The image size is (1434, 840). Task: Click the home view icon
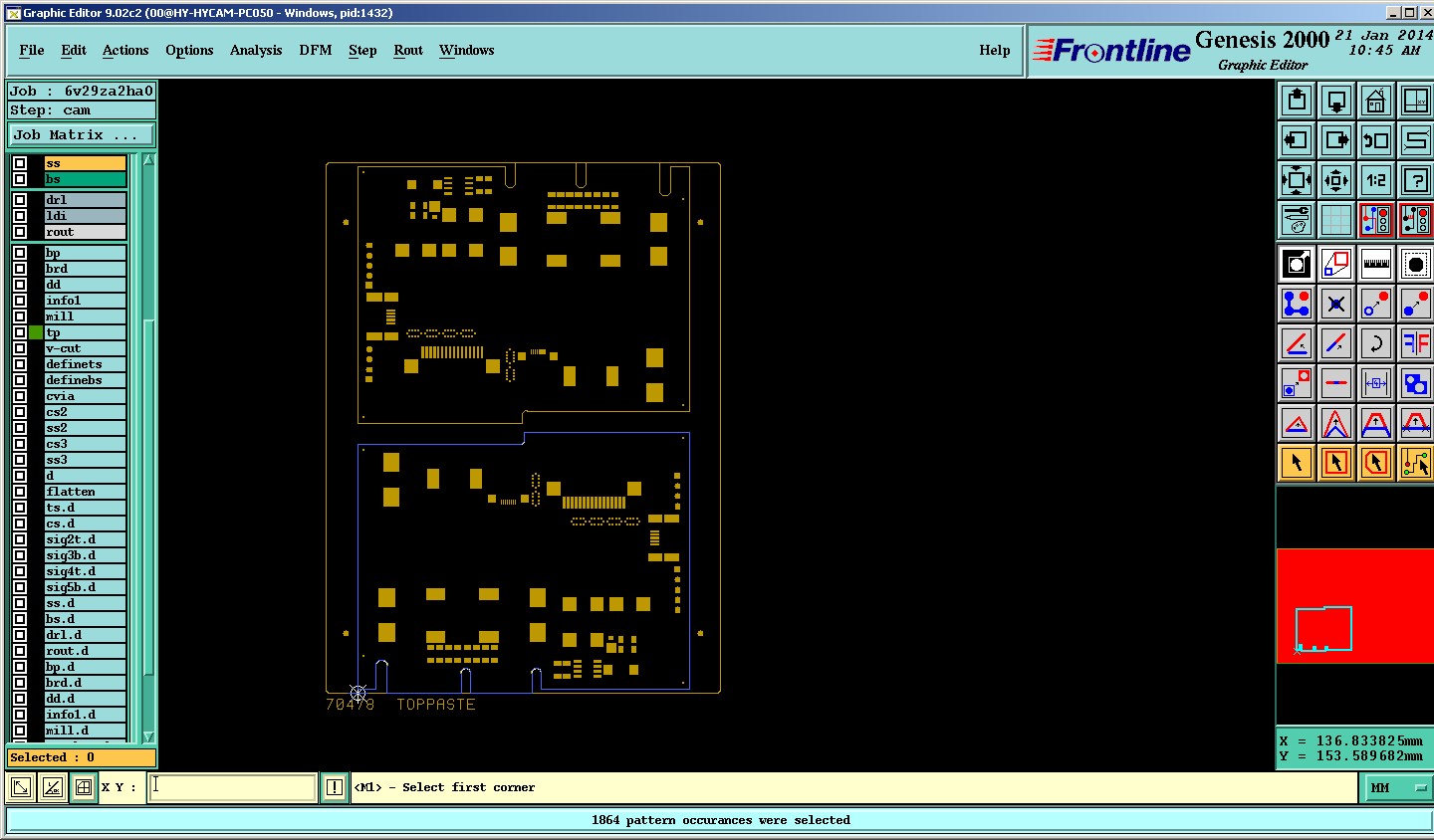click(1376, 101)
